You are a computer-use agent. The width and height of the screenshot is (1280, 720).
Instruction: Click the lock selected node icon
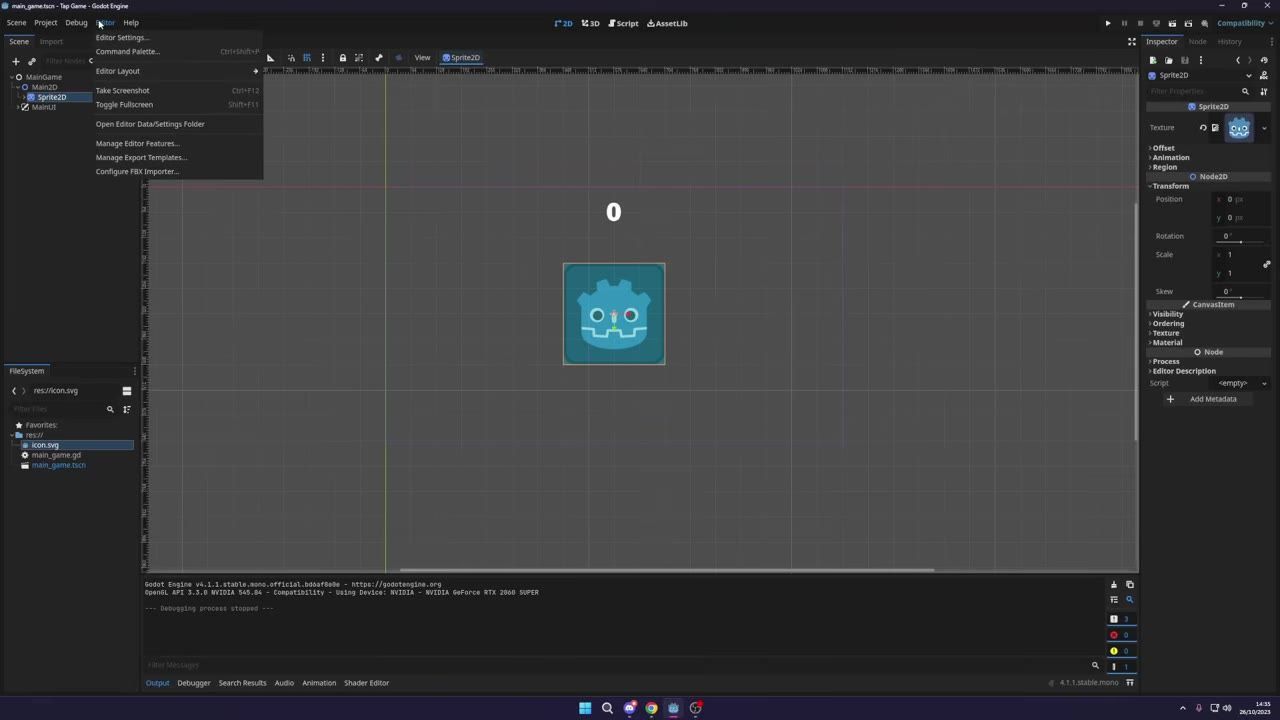pos(342,58)
